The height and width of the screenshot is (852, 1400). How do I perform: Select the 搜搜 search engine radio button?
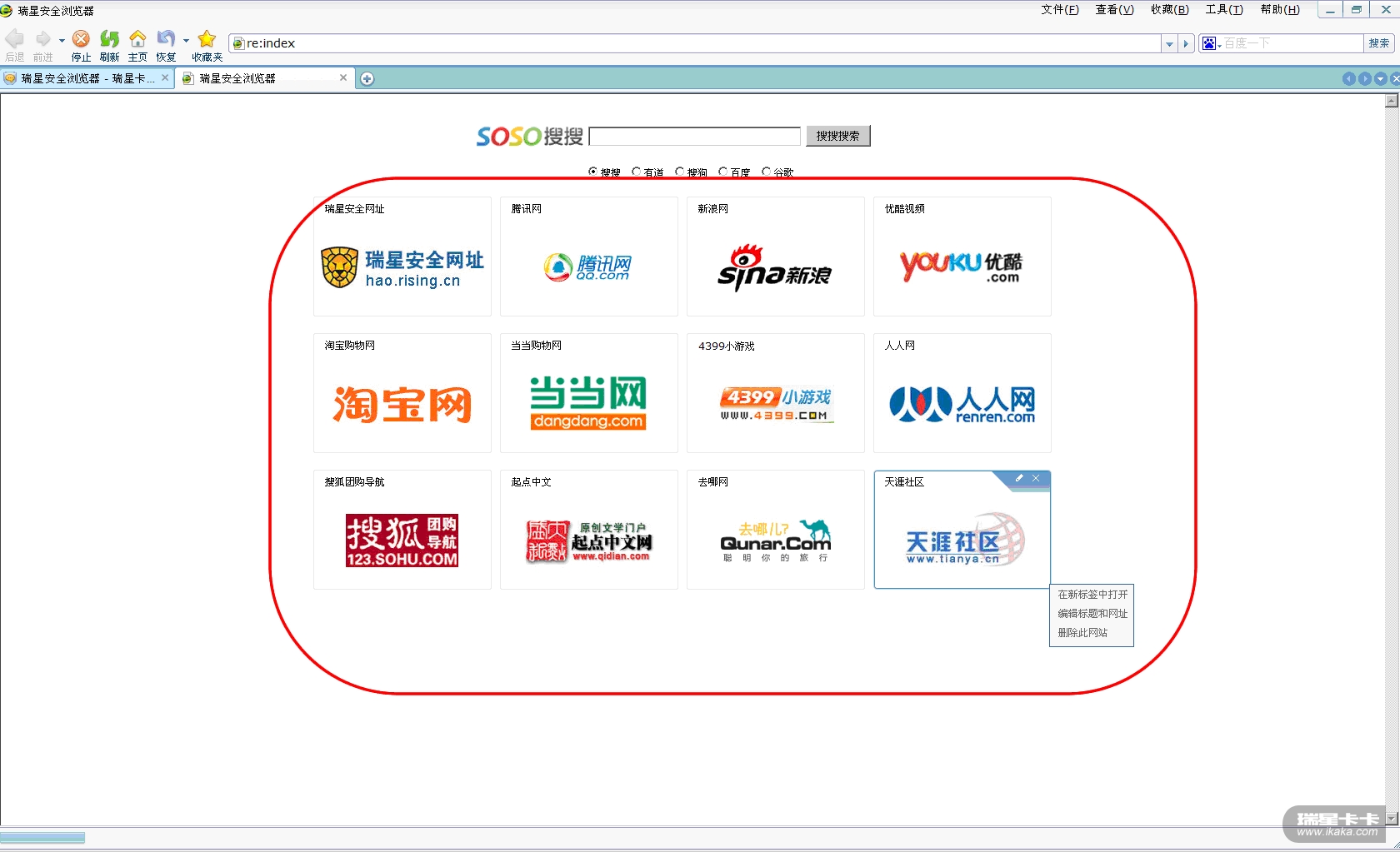[x=592, y=172]
